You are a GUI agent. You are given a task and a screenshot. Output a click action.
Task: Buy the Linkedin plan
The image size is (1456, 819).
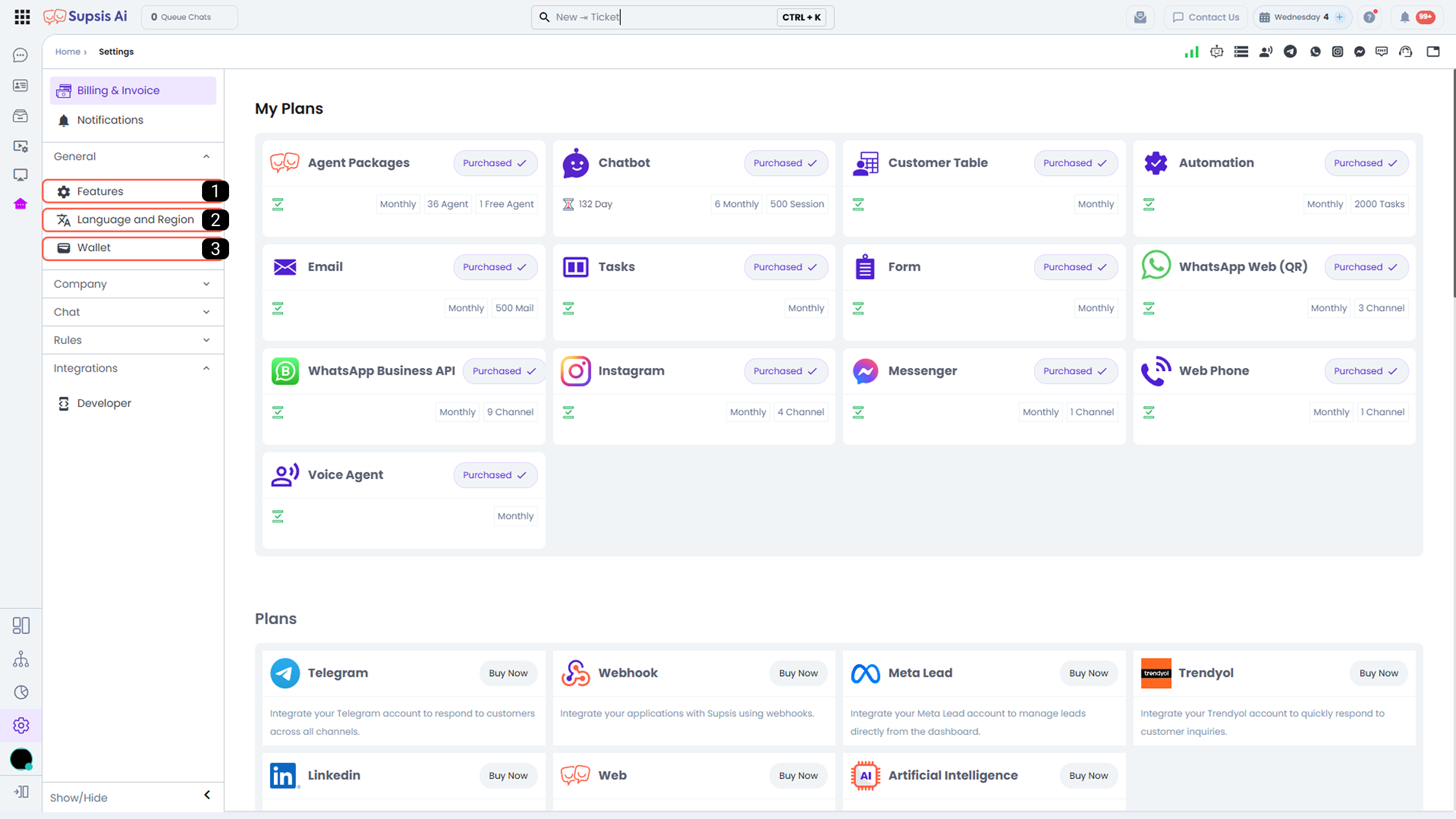click(x=508, y=775)
